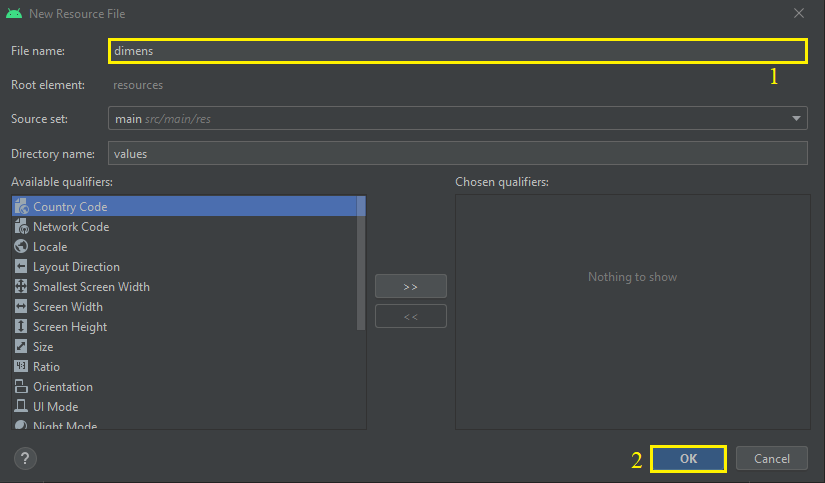Click the Country Code qualifier icon
The image size is (825, 483).
click(21, 206)
